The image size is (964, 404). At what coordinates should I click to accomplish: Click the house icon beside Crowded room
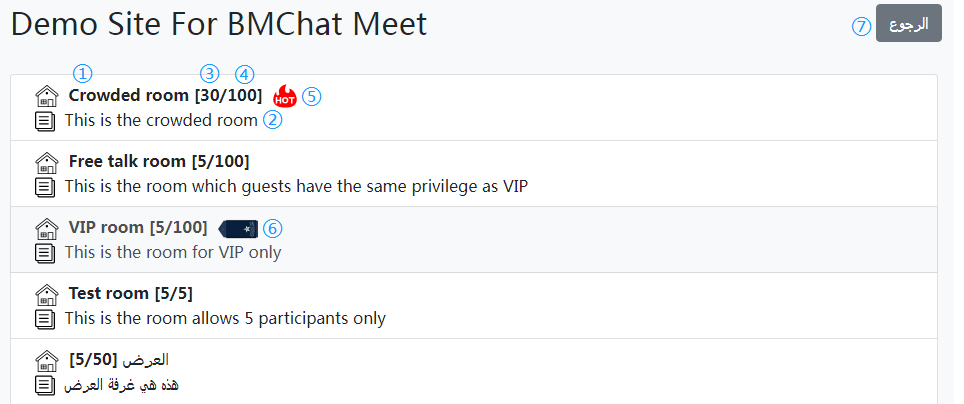47,97
